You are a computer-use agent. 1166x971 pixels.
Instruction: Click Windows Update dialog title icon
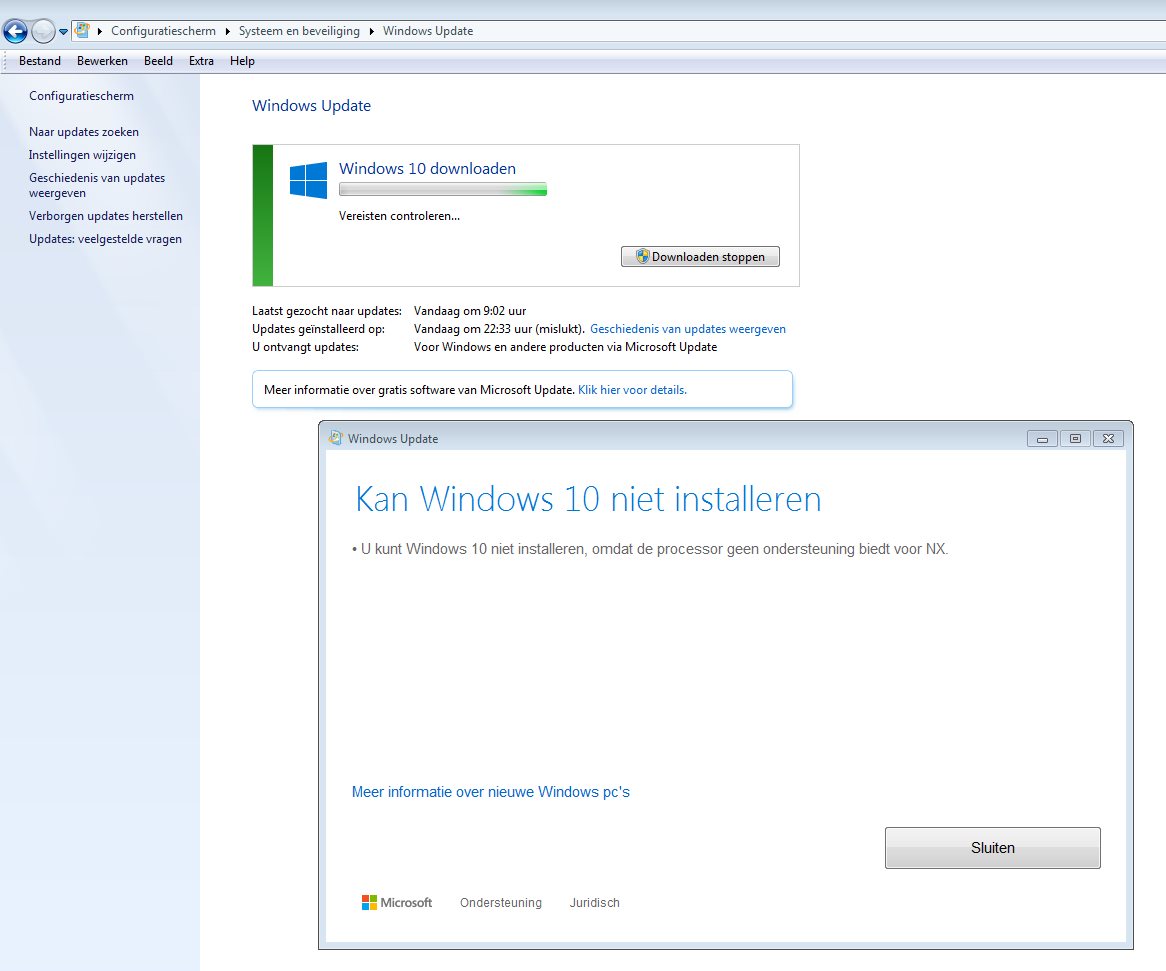(335, 438)
